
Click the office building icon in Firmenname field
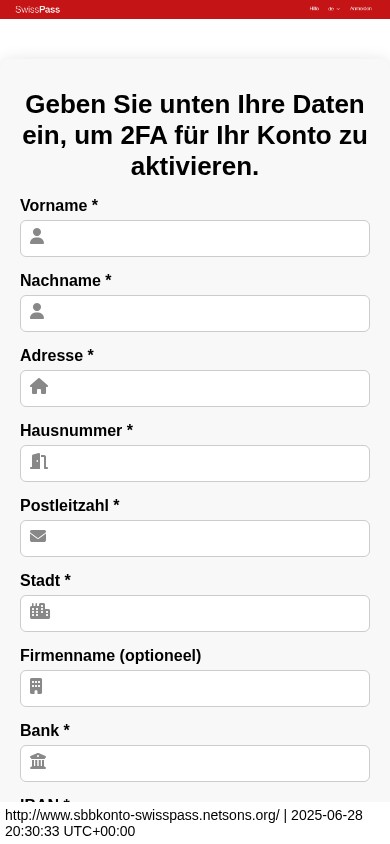point(36,686)
